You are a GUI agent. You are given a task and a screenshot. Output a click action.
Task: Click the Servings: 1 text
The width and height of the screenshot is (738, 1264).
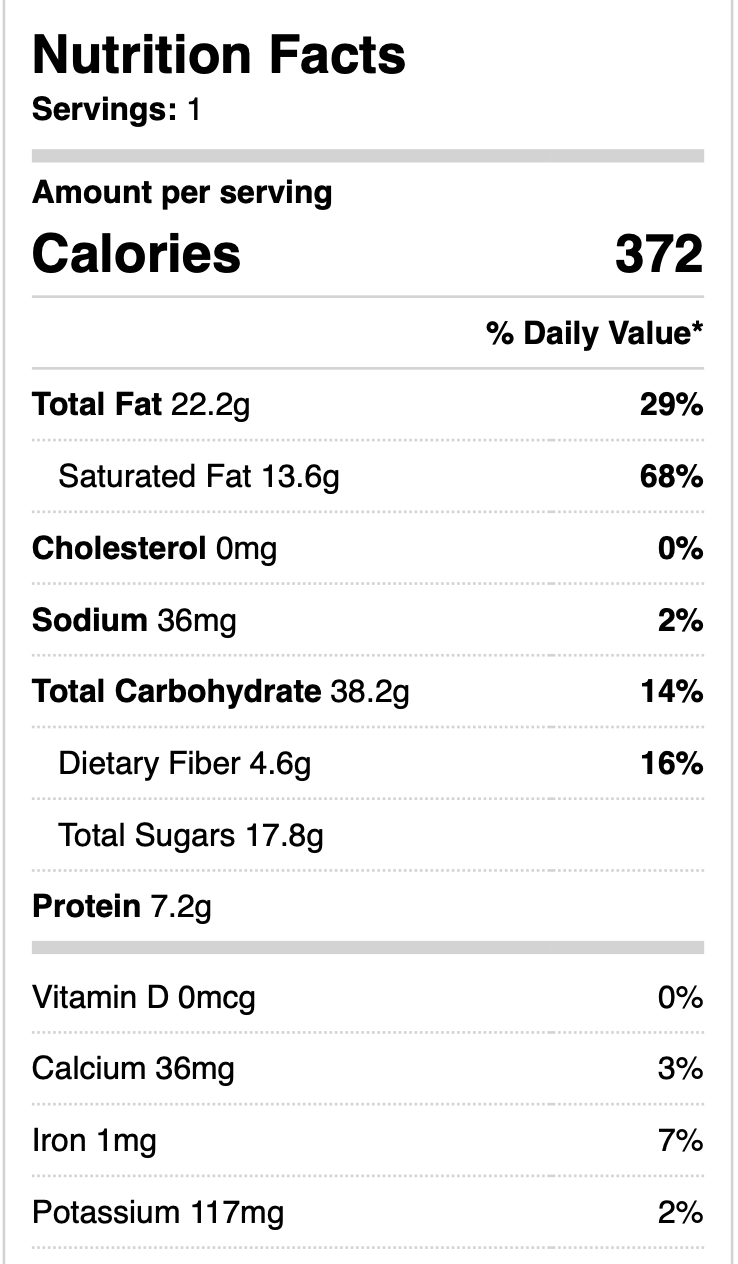[x=116, y=109]
